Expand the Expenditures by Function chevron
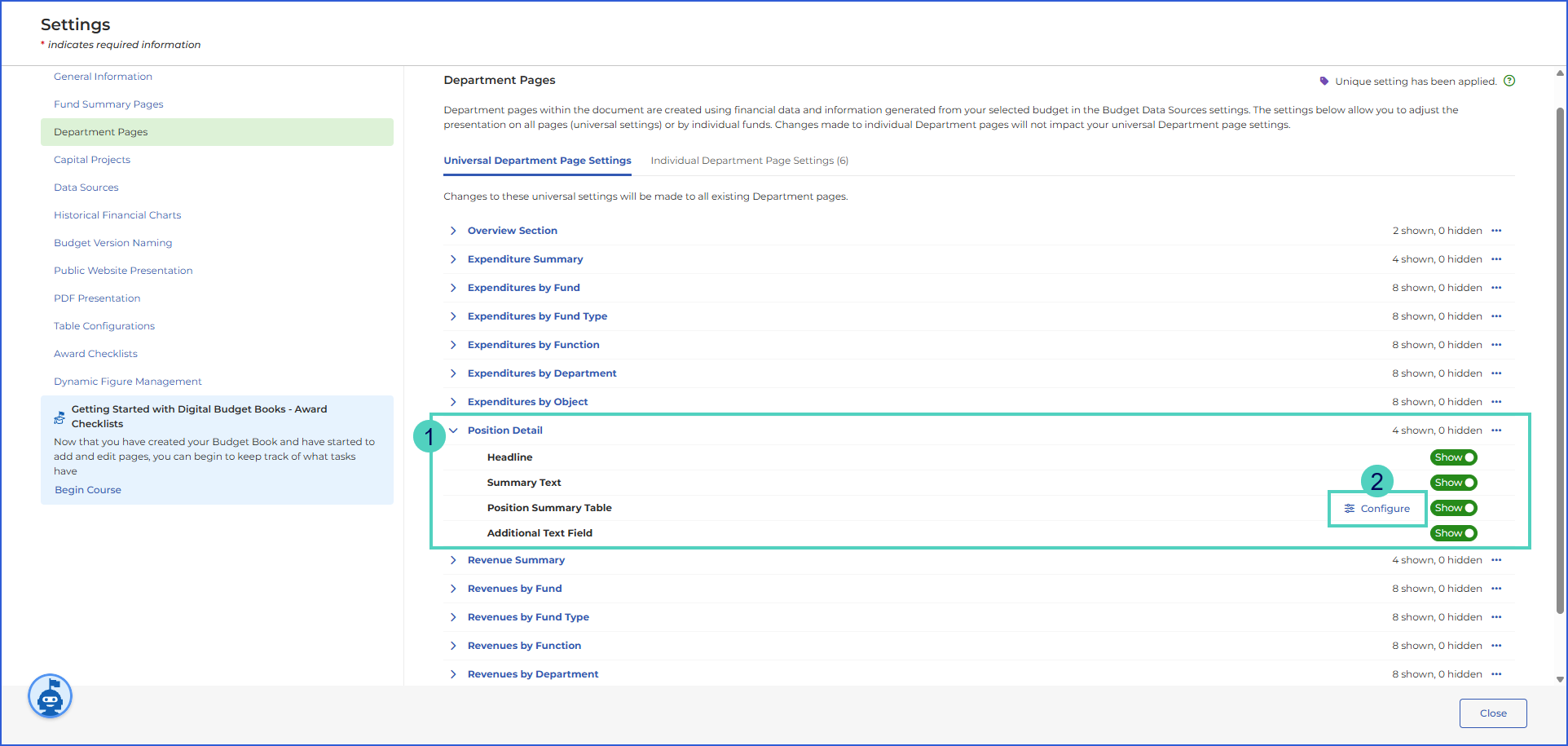This screenshot has height=746, width=1568. (x=453, y=345)
